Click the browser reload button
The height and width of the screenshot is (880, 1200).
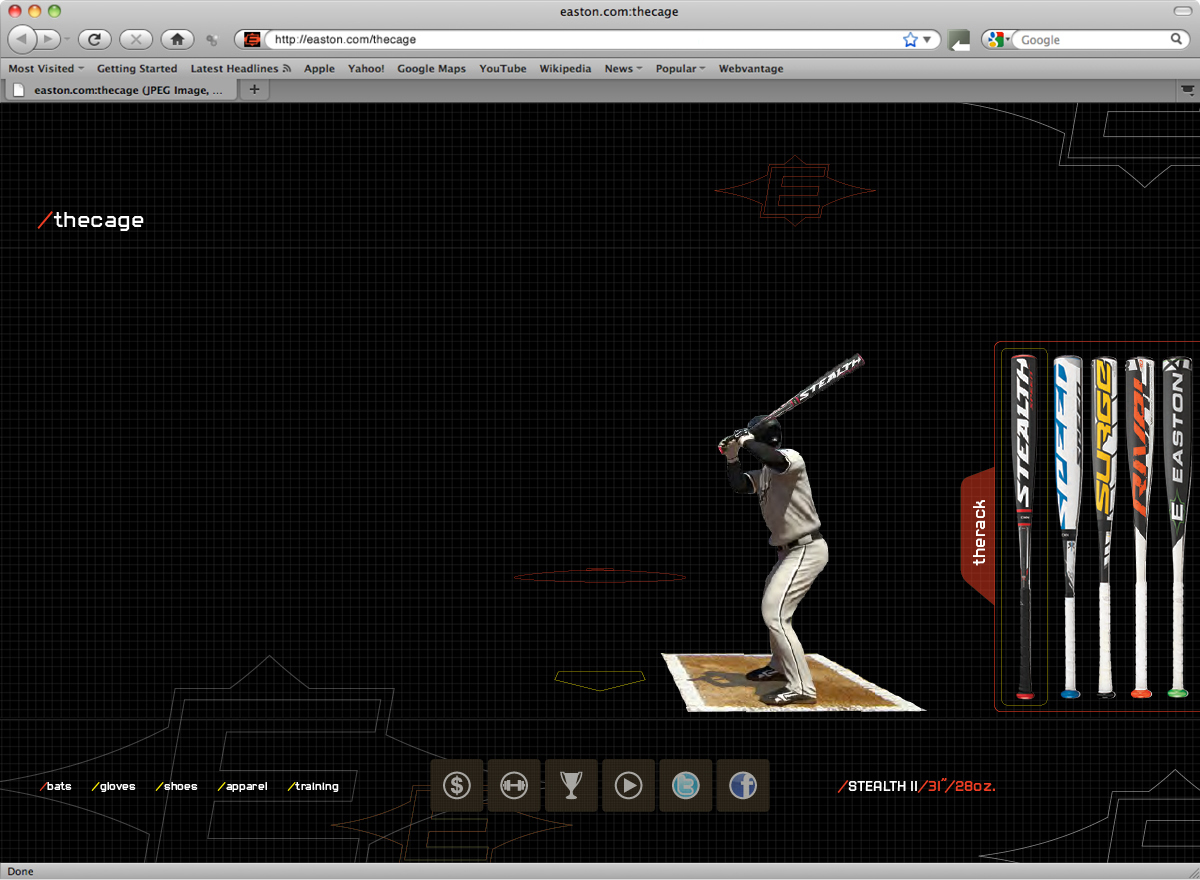pos(95,40)
